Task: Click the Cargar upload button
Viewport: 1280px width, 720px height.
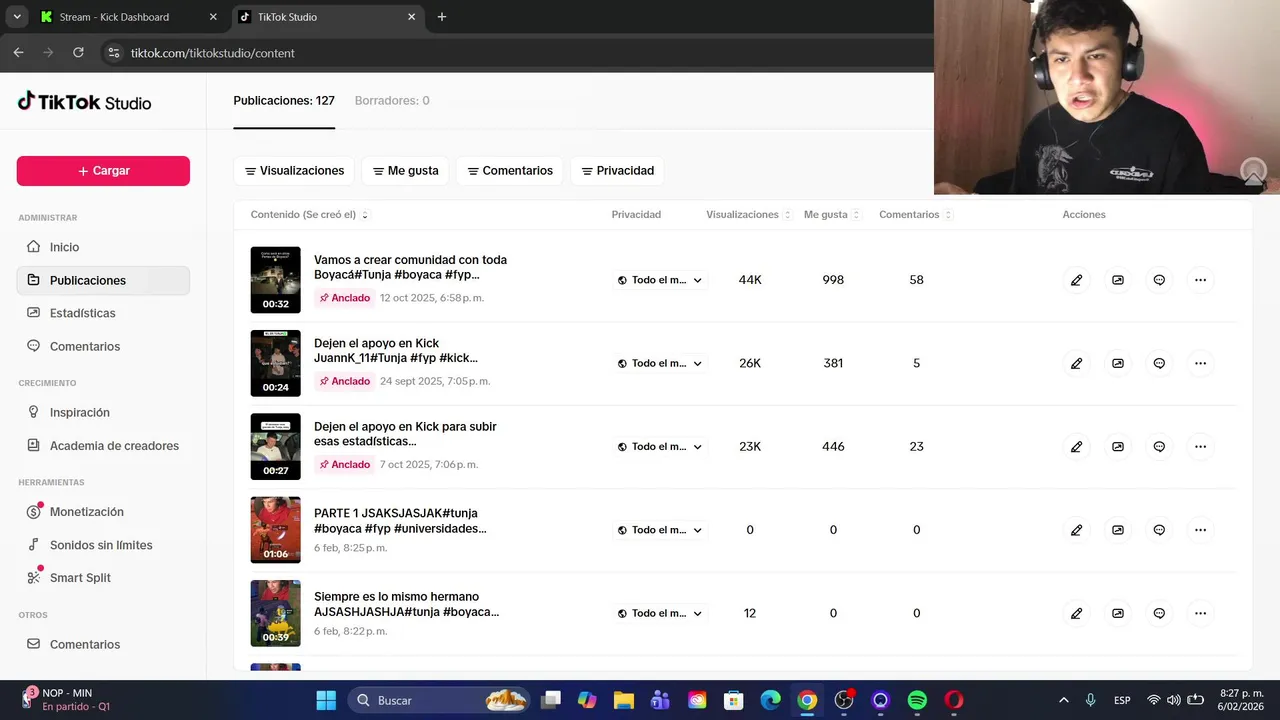Action: [x=103, y=171]
